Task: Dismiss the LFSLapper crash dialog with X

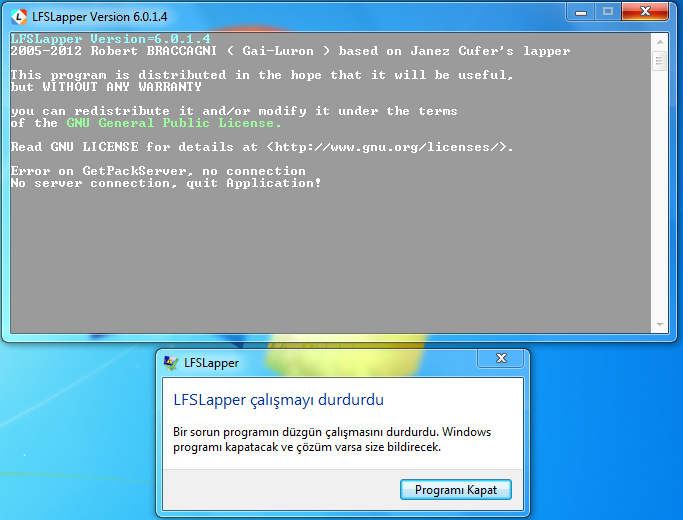Action: pos(501,358)
